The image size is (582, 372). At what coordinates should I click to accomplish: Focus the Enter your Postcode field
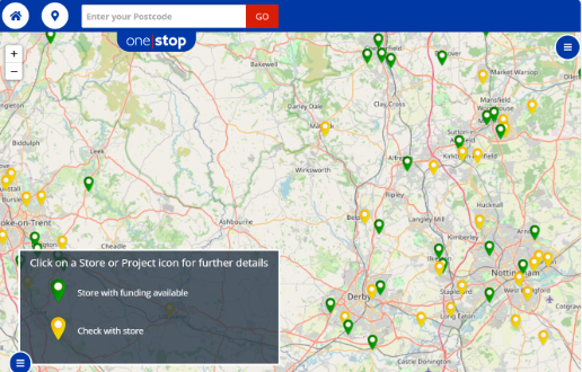[164, 16]
